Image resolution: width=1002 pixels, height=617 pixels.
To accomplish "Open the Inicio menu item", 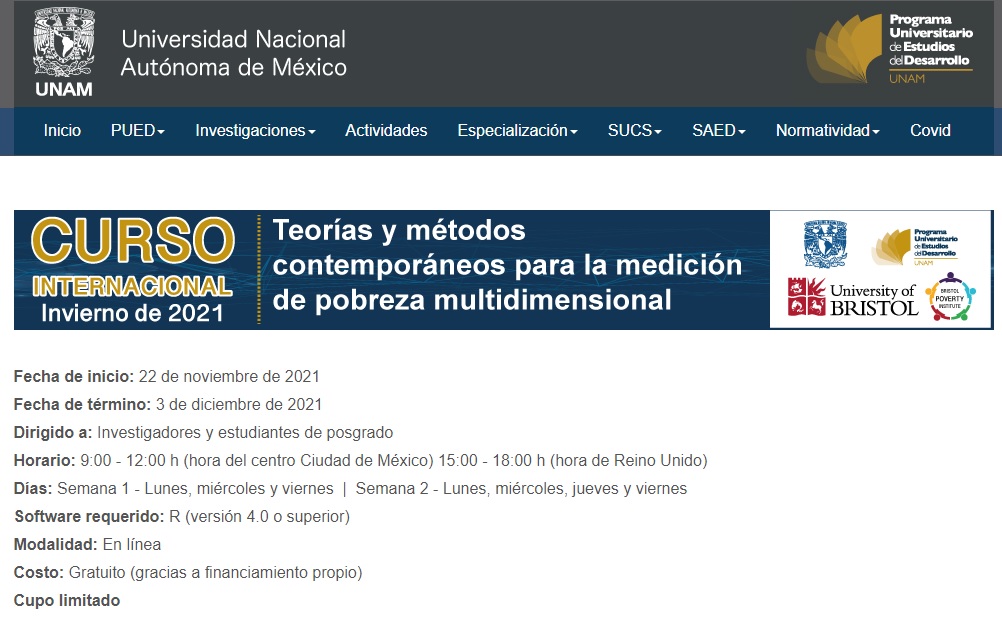I will (x=62, y=130).
